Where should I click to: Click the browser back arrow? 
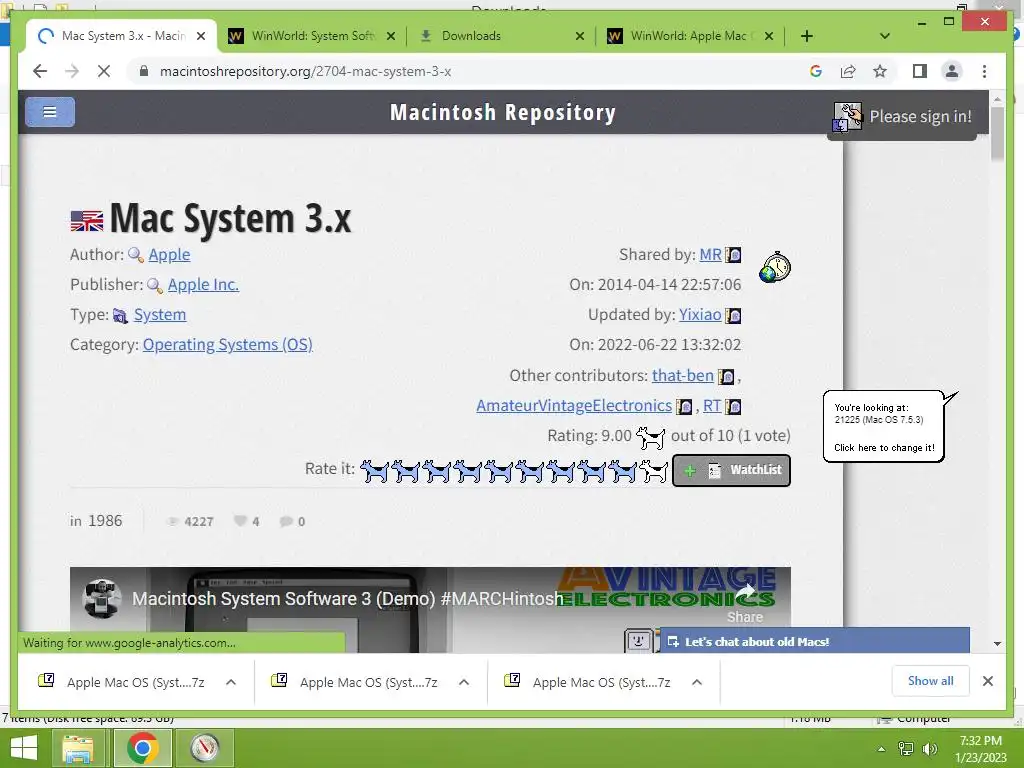[40, 71]
